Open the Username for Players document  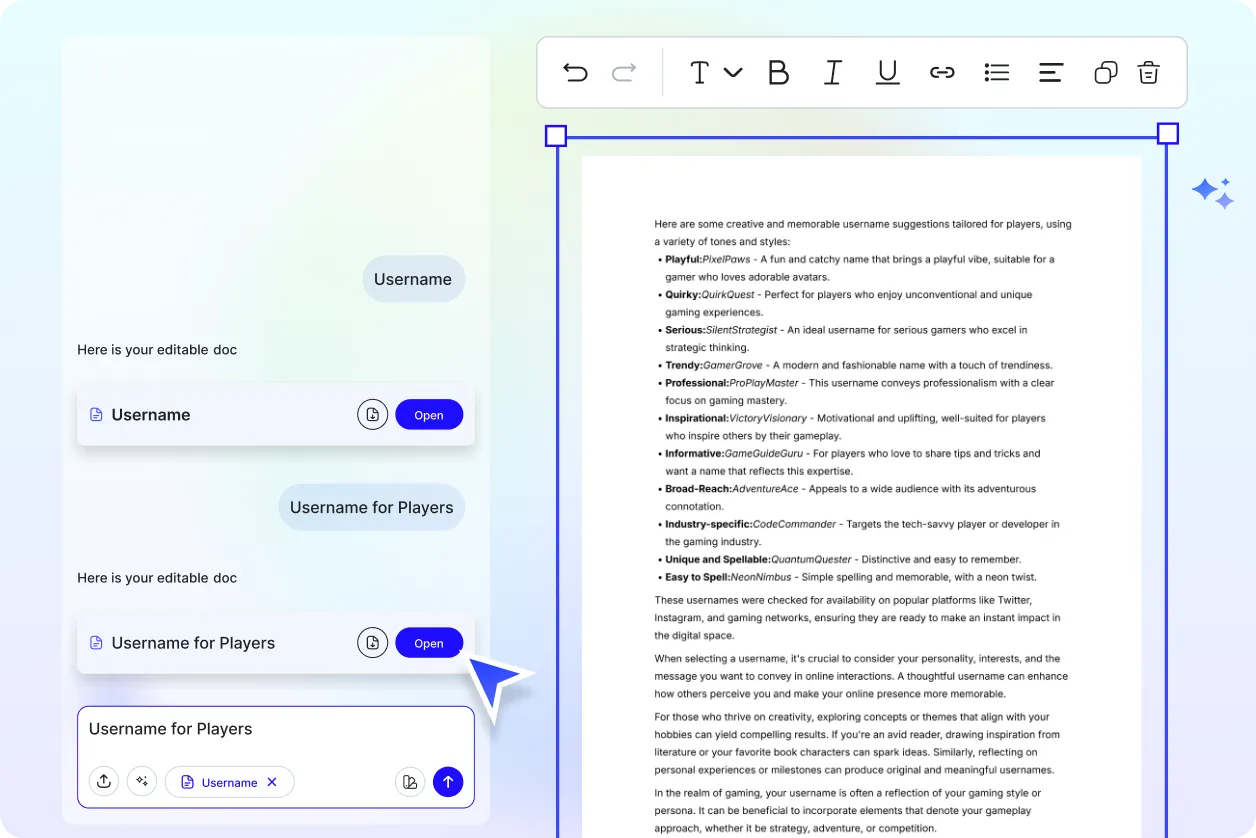[429, 643]
